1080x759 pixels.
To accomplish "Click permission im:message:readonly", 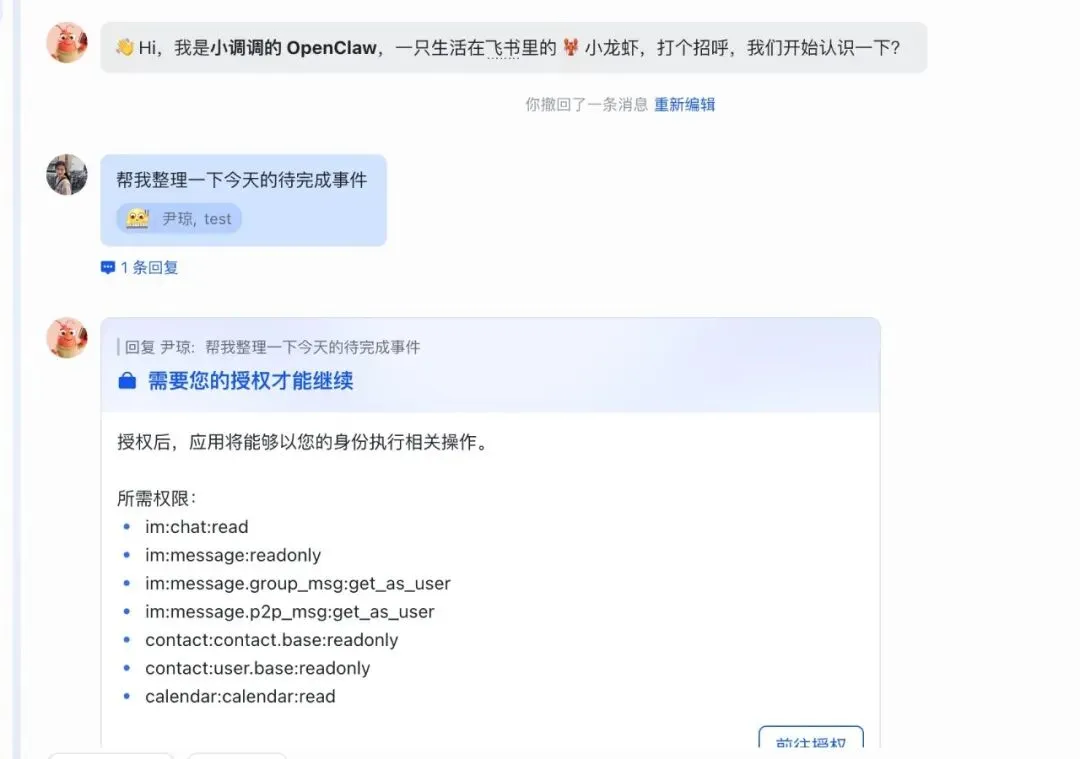I will click(x=233, y=555).
